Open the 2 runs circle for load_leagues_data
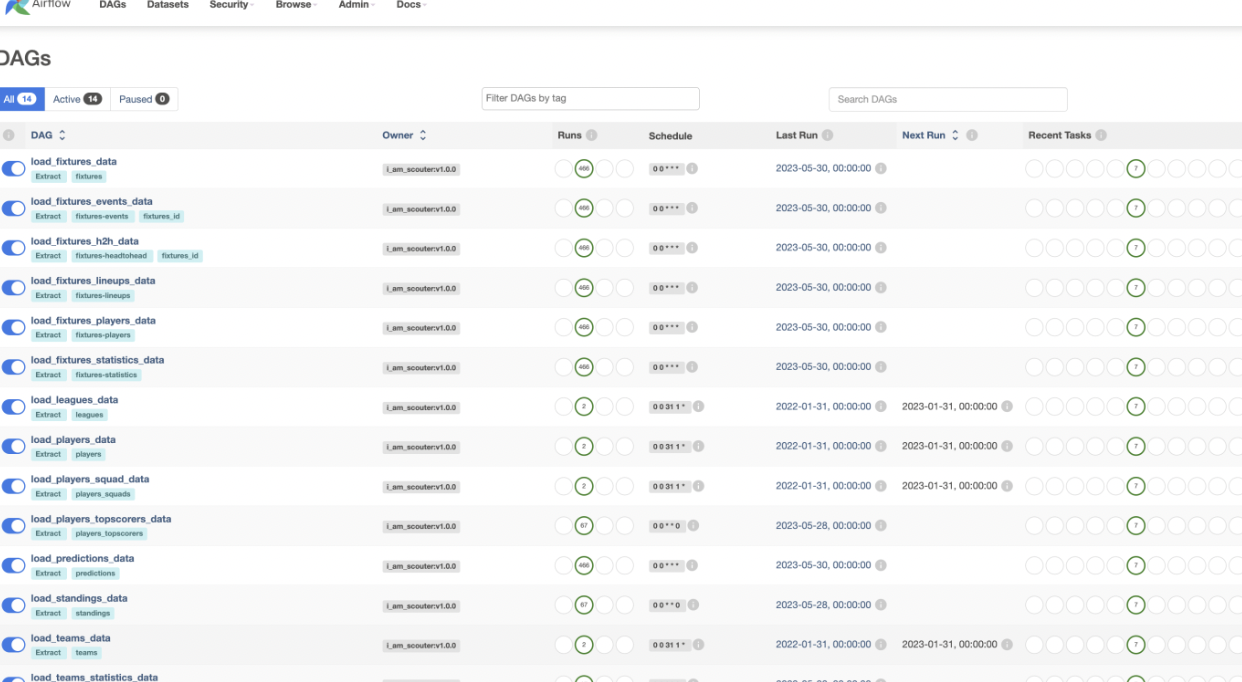 (584, 407)
